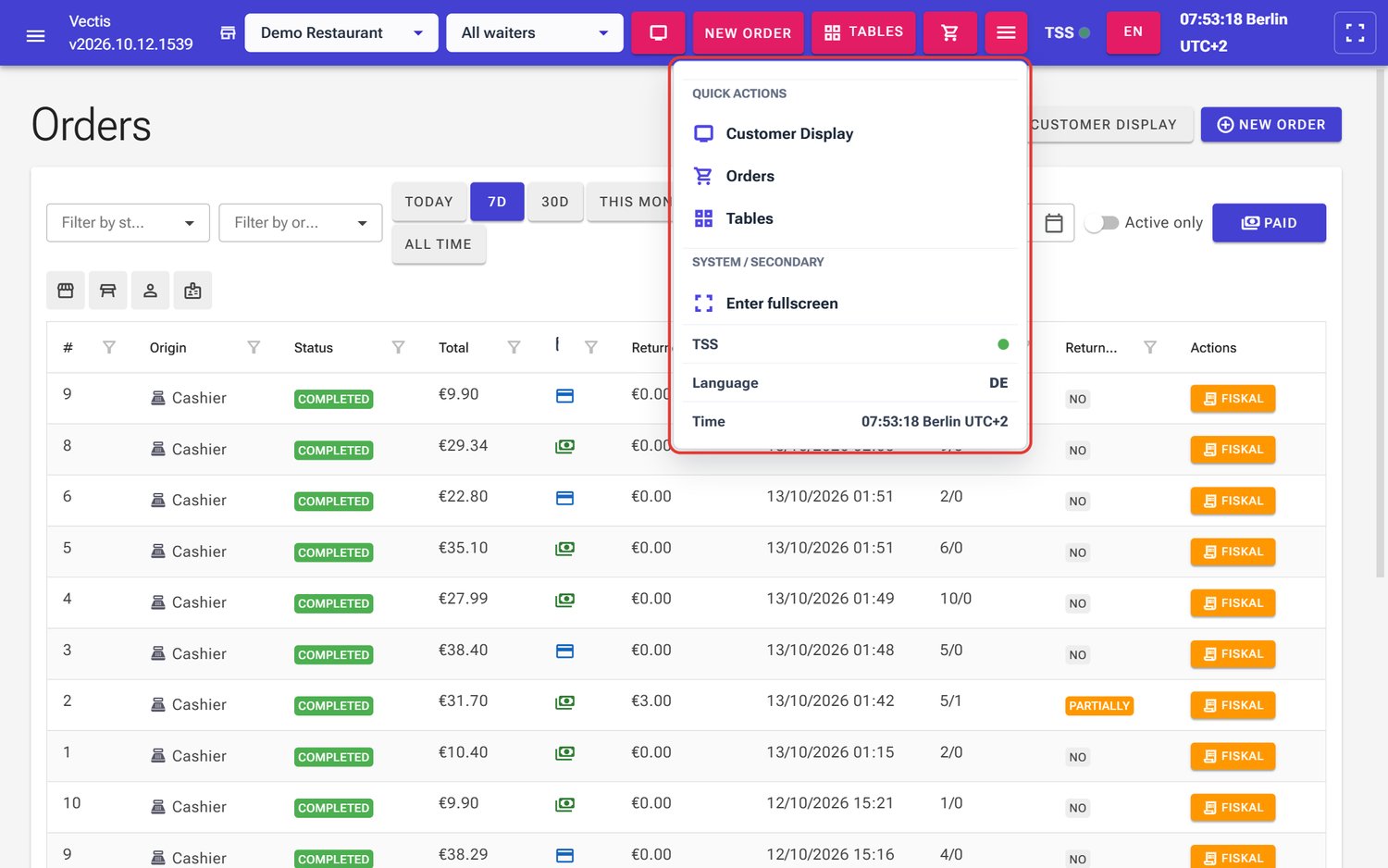Open the calendar date picker icon
This screenshot has width=1388, height=868.
click(1054, 223)
